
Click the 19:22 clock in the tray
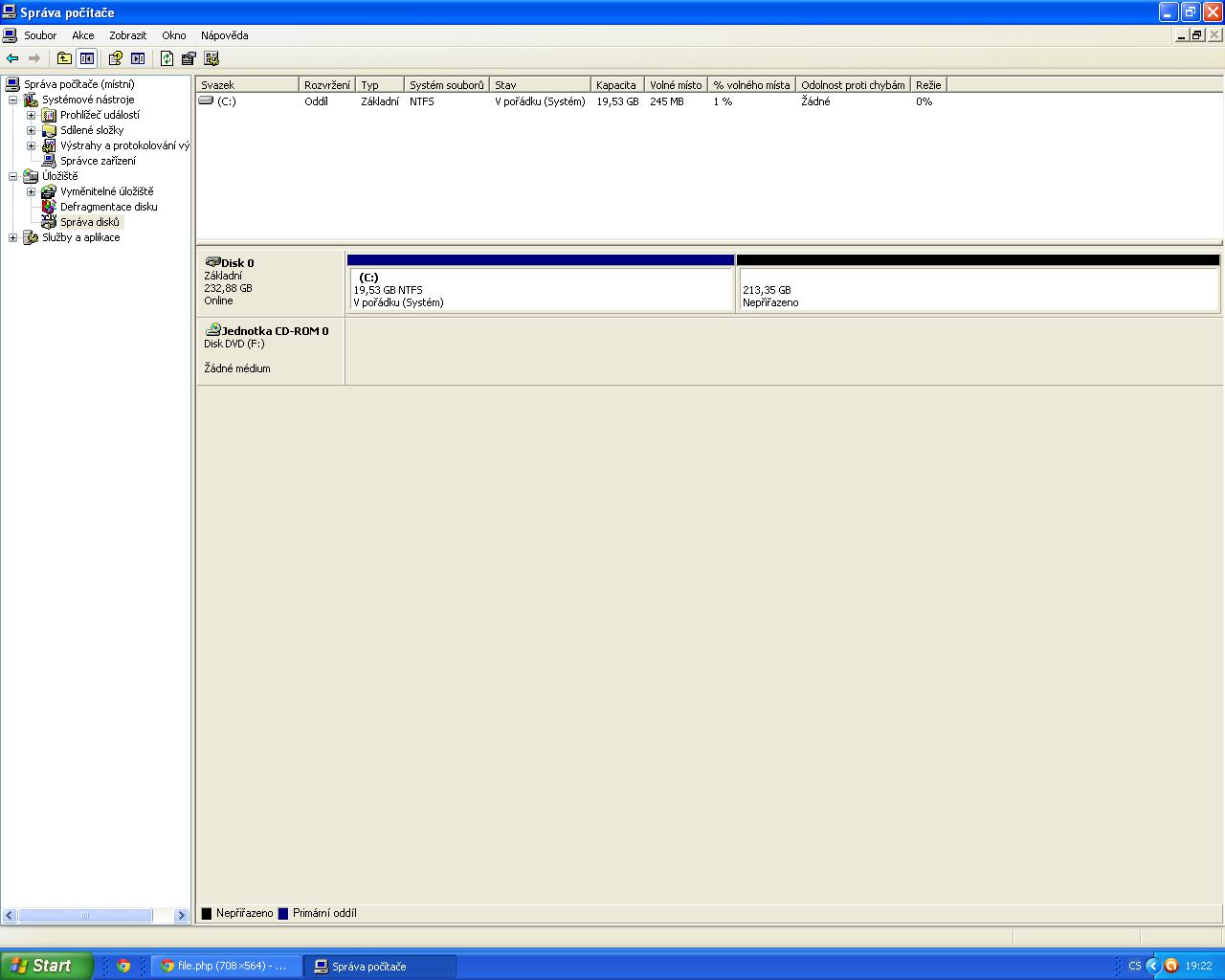[1198, 966]
